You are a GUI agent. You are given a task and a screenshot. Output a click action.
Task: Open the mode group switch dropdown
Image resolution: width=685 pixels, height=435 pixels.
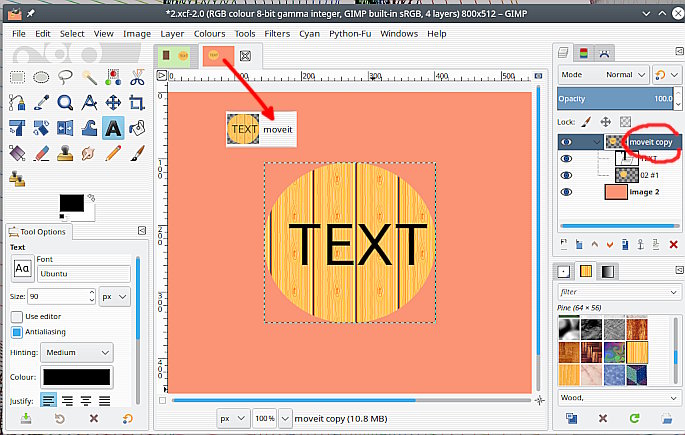(667, 75)
